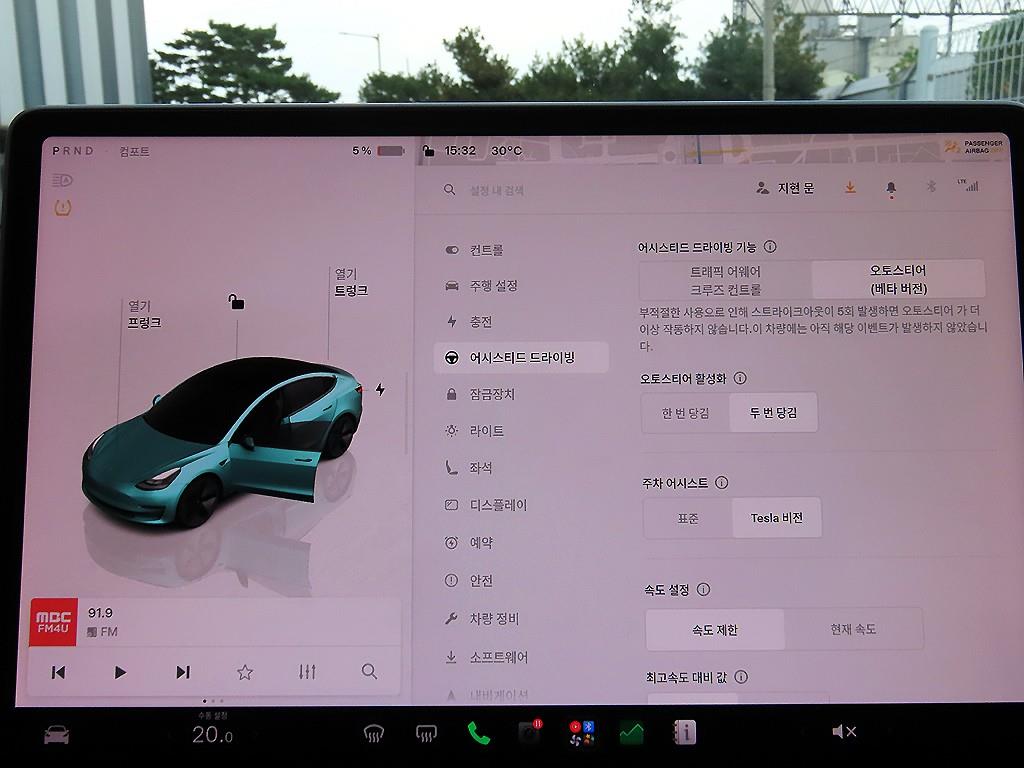
Task: Tap the car unlock icon above vehicle
Action: click(236, 302)
